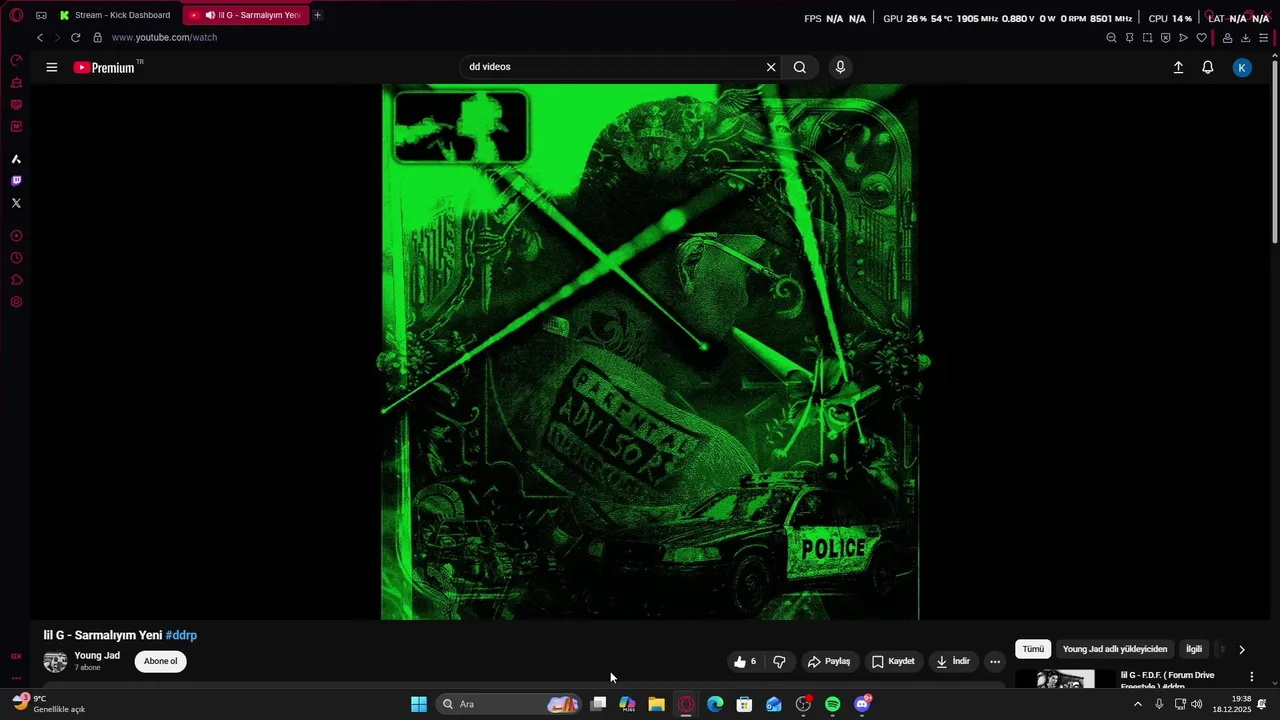Open the Young Jad channel avatar
1280x720 pixels.
pyautogui.click(x=55, y=661)
